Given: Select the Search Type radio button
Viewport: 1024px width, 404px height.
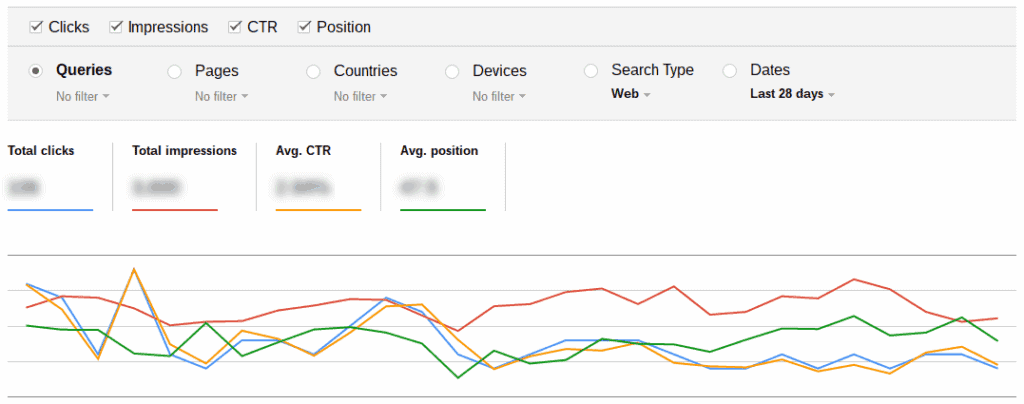Looking at the screenshot, I should point(591,71).
